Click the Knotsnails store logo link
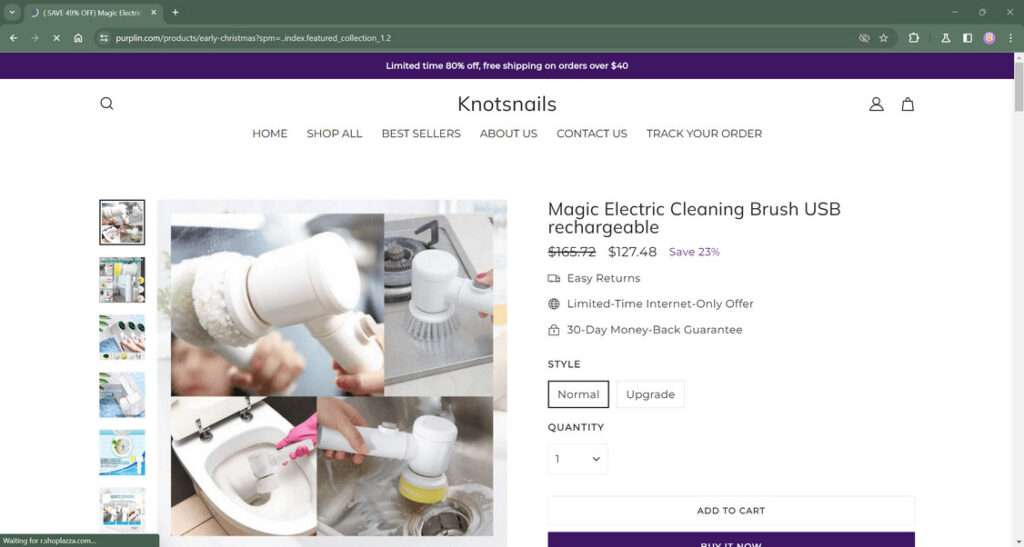 [507, 104]
